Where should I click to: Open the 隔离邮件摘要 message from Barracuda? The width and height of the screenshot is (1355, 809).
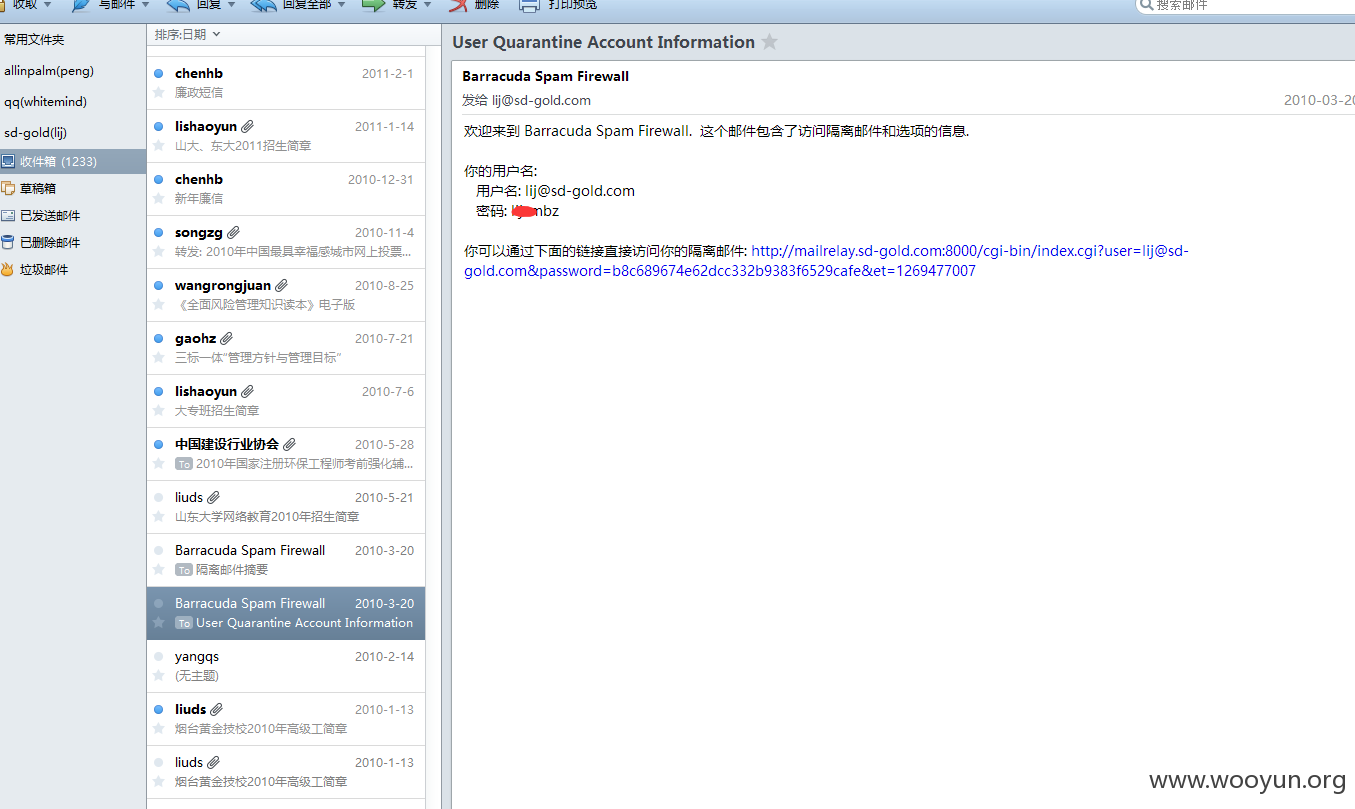point(286,560)
